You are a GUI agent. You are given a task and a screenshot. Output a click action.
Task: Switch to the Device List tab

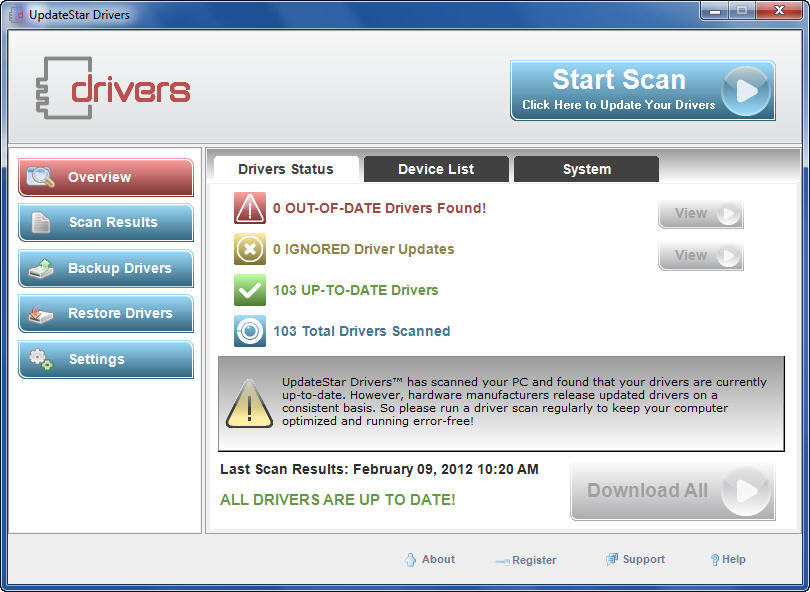pyautogui.click(x=436, y=169)
